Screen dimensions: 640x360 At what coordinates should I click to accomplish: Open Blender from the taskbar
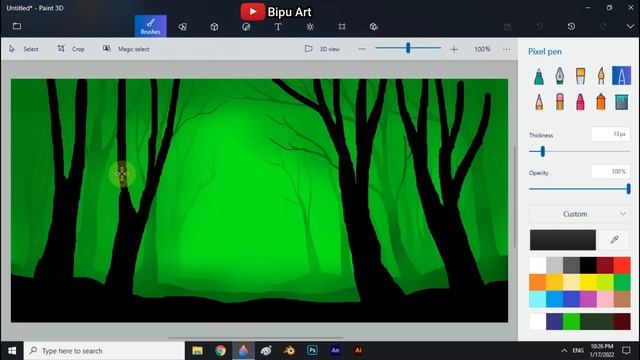point(289,351)
